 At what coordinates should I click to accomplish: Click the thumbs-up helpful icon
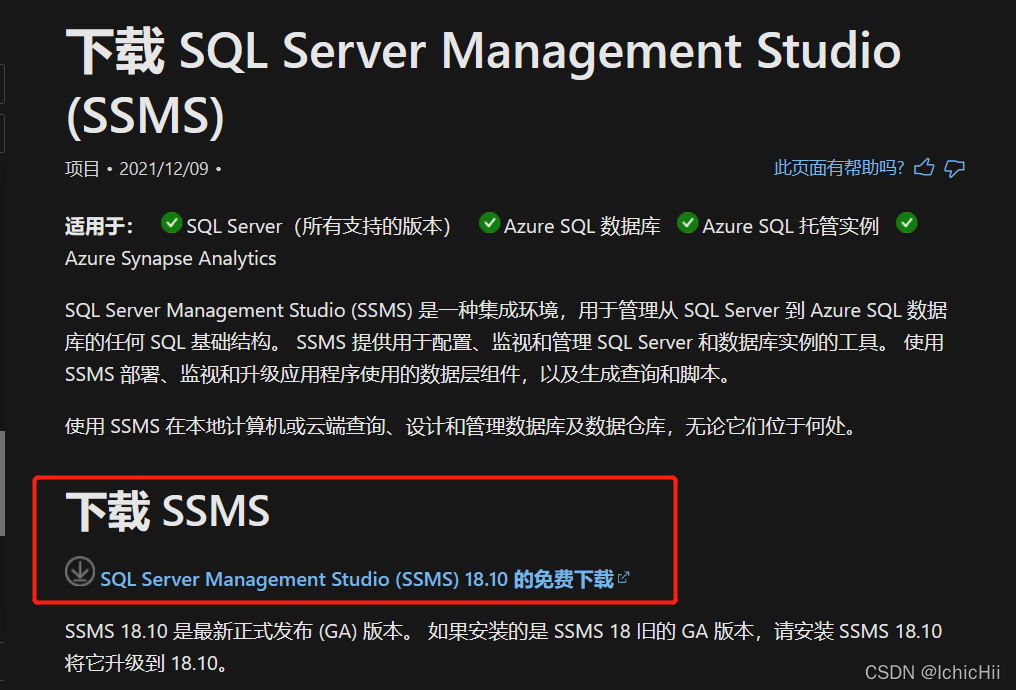[924, 168]
